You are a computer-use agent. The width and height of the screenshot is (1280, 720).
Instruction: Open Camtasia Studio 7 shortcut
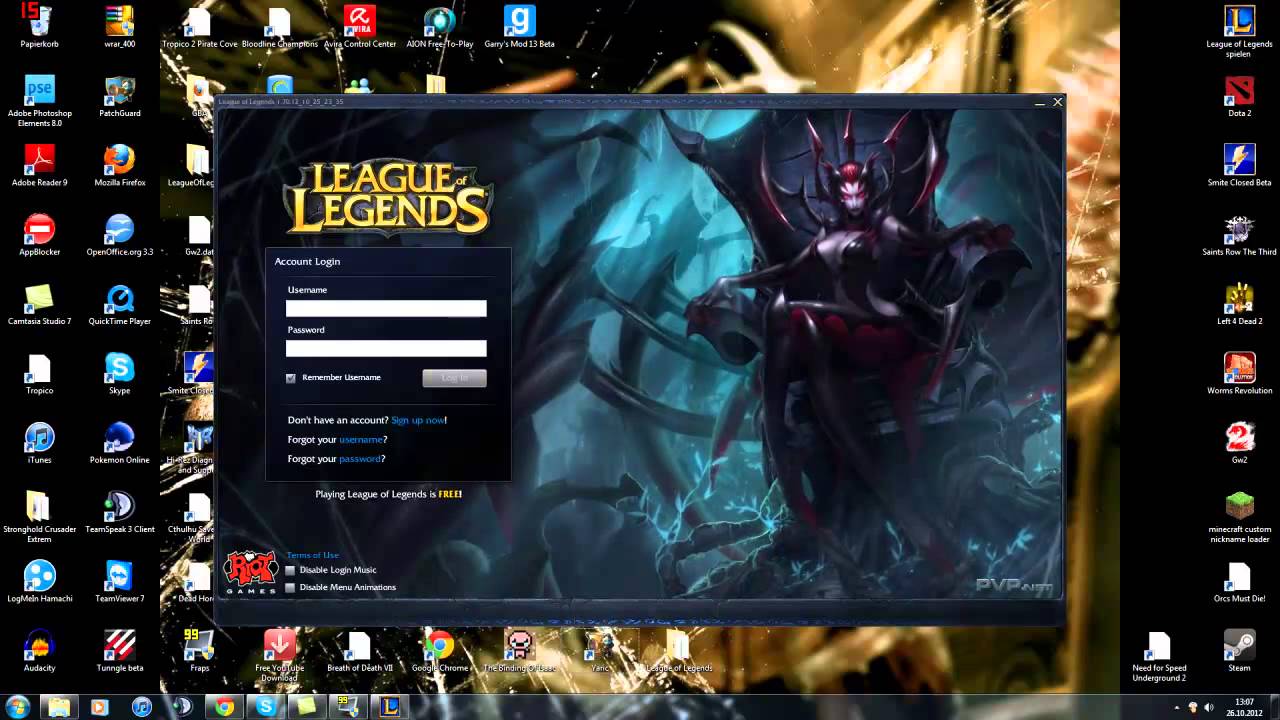39,303
